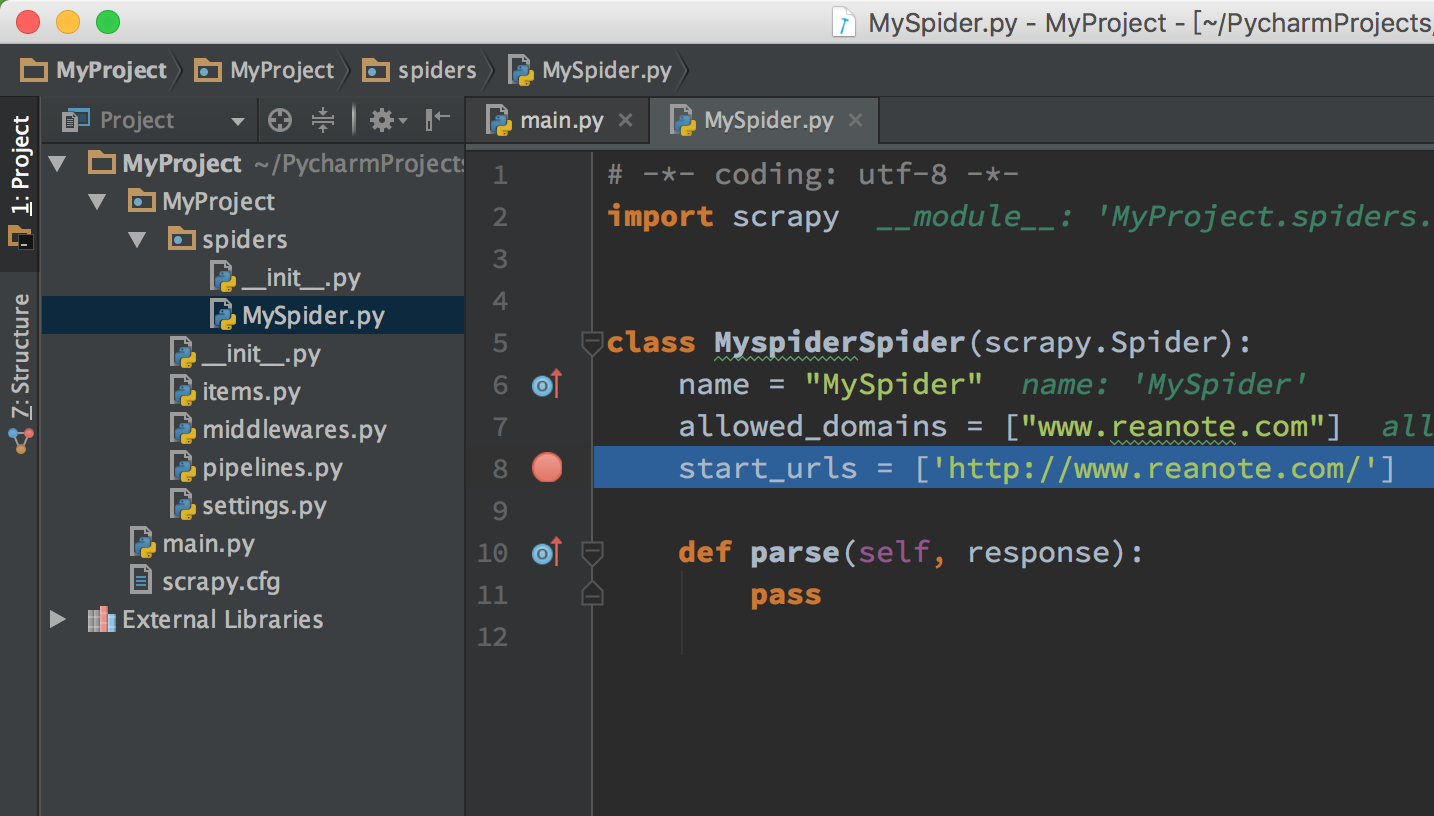1434x816 pixels.
Task: Close the main.py editor tab
Action: (x=625, y=121)
